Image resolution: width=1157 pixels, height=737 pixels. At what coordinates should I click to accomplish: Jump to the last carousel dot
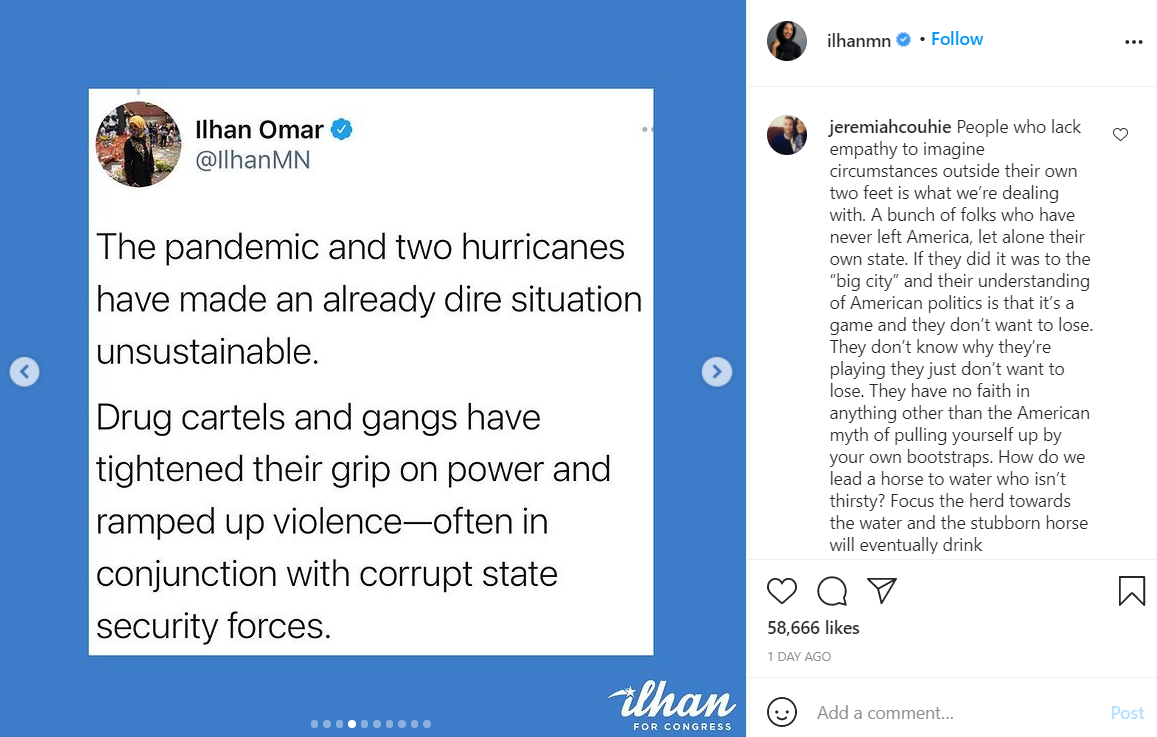(427, 724)
